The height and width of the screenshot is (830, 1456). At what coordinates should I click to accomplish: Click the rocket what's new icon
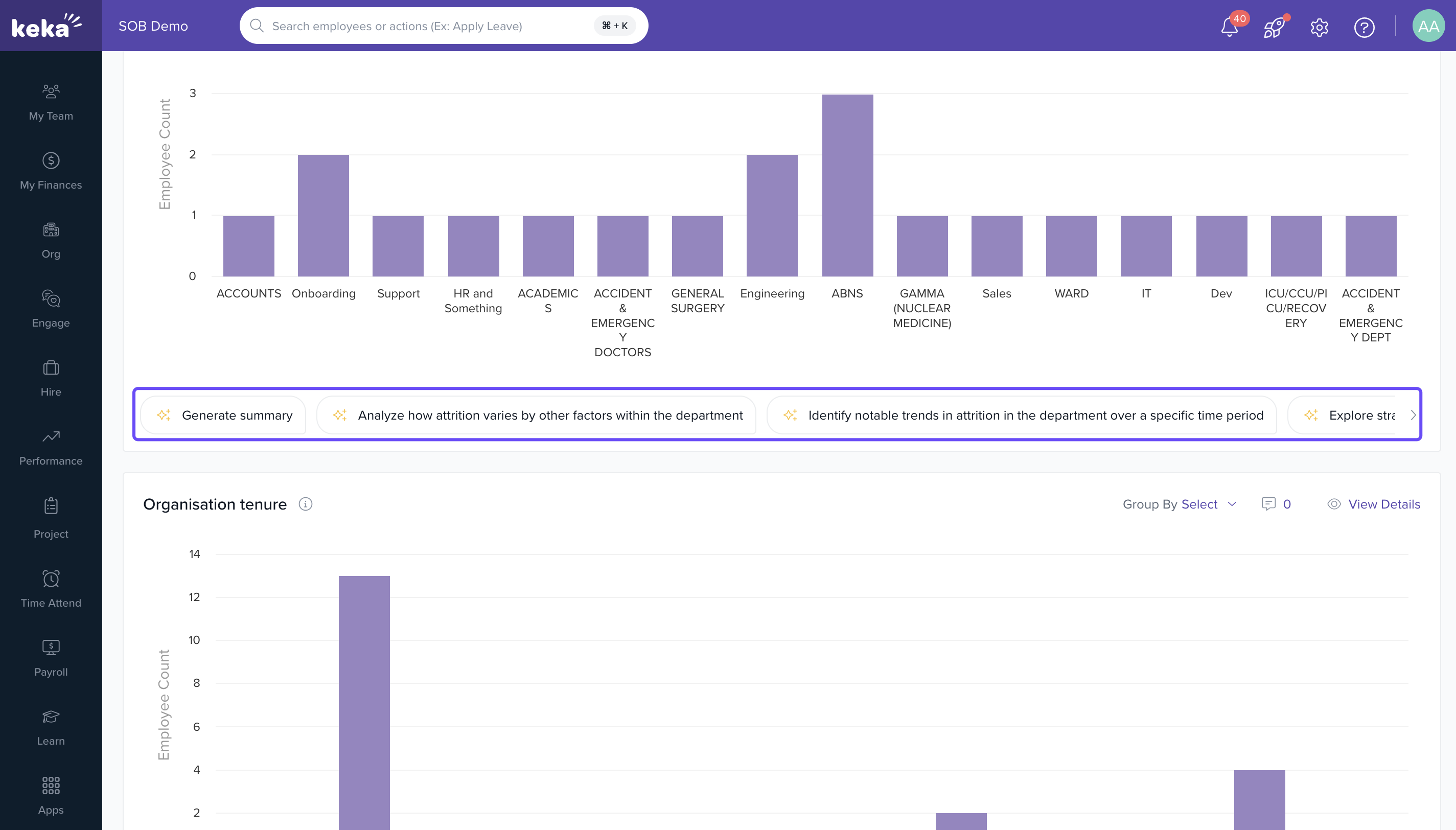(1274, 27)
